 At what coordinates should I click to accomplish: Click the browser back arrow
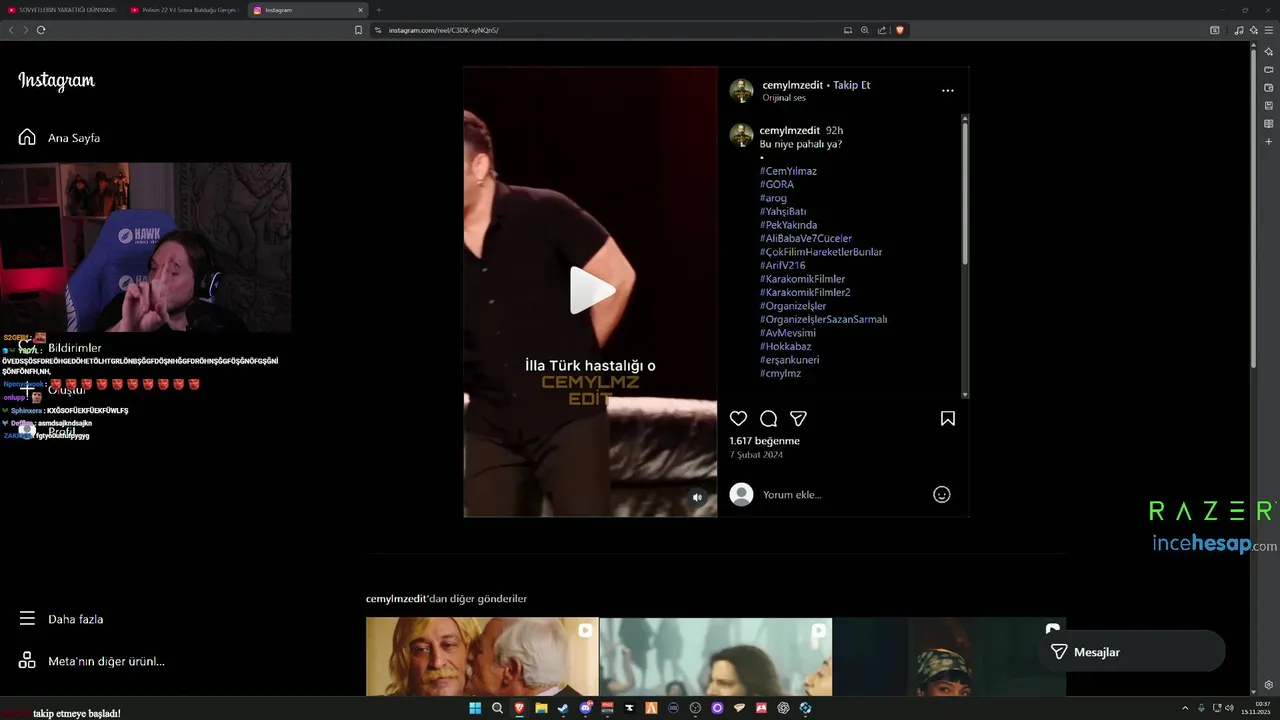[x=11, y=30]
